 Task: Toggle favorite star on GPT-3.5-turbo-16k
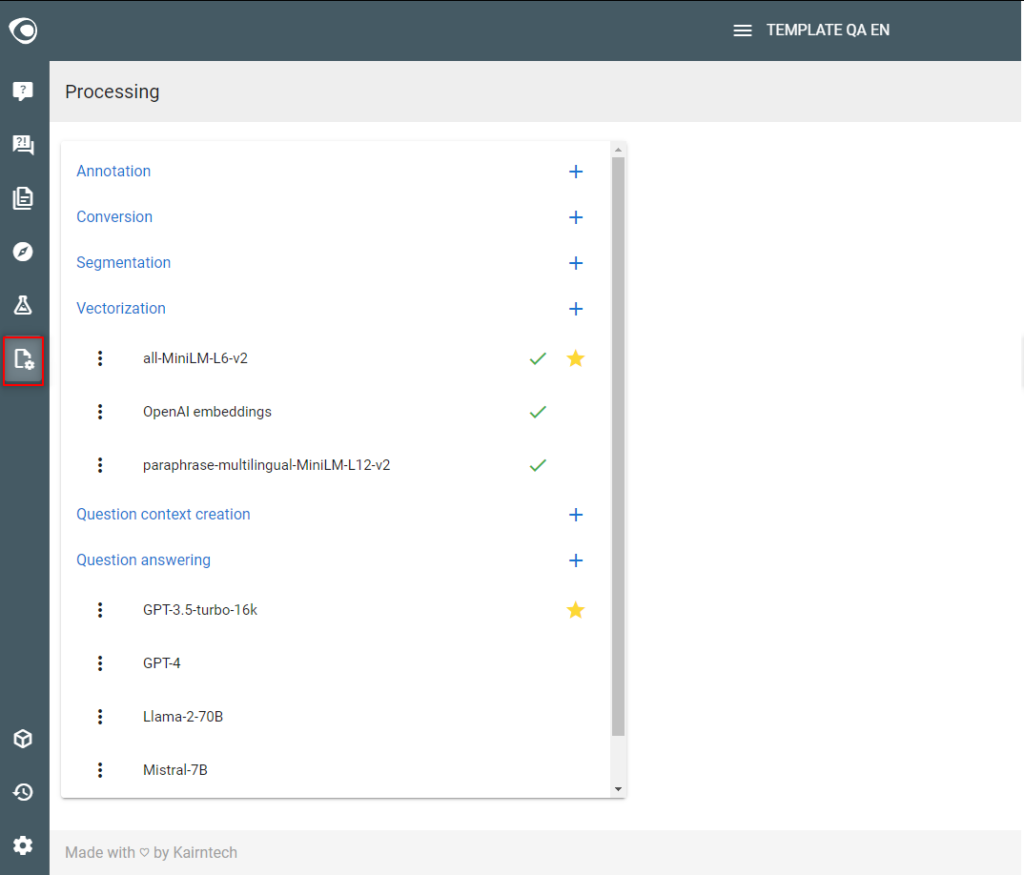(x=575, y=610)
